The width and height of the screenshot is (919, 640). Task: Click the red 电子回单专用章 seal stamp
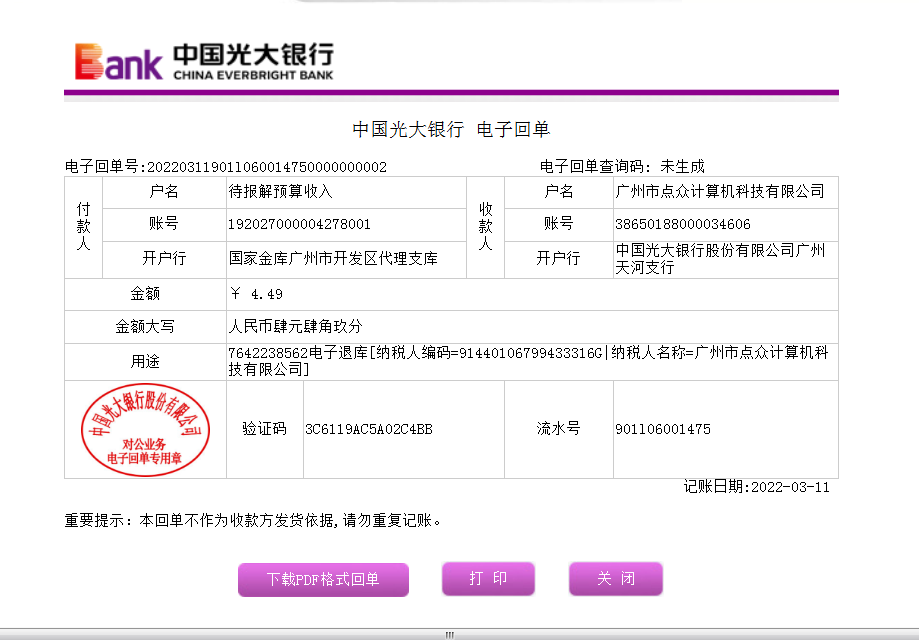pos(145,429)
